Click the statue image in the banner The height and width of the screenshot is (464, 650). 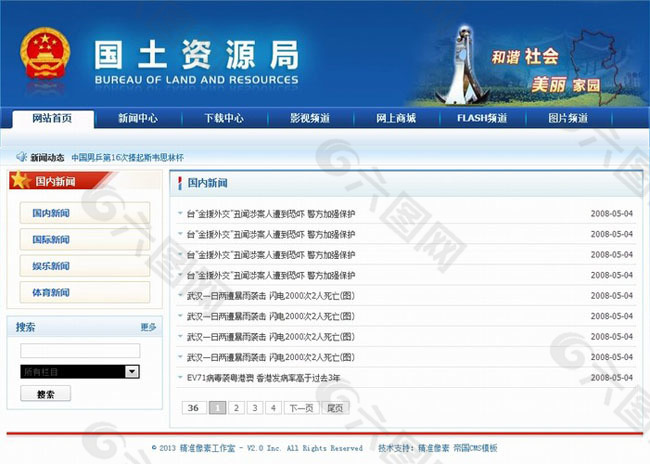point(462,62)
